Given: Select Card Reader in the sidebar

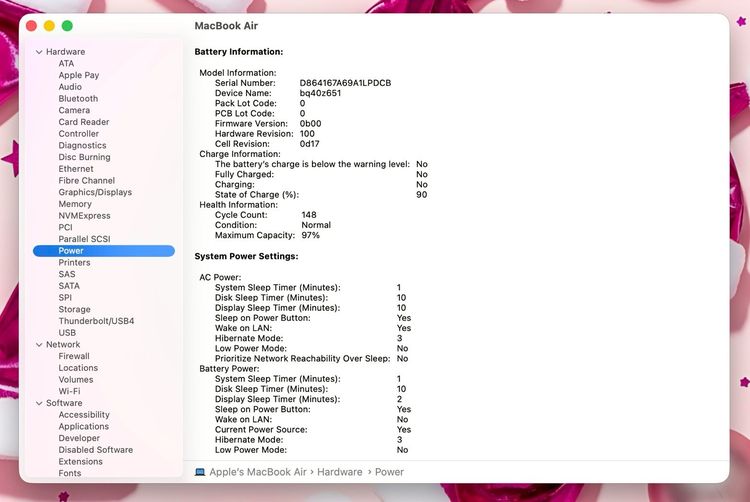Looking at the screenshot, I should [x=84, y=122].
